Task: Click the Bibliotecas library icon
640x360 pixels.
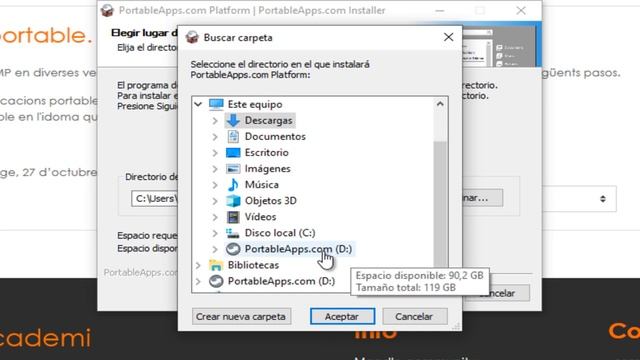Action: point(216,265)
